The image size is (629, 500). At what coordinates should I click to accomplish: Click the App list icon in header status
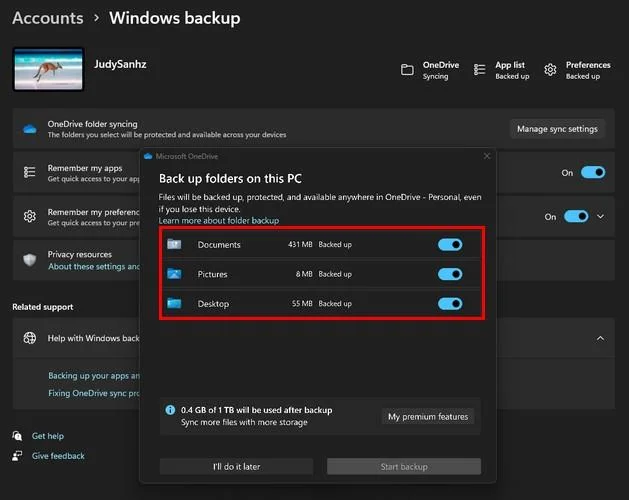point(479,70)
